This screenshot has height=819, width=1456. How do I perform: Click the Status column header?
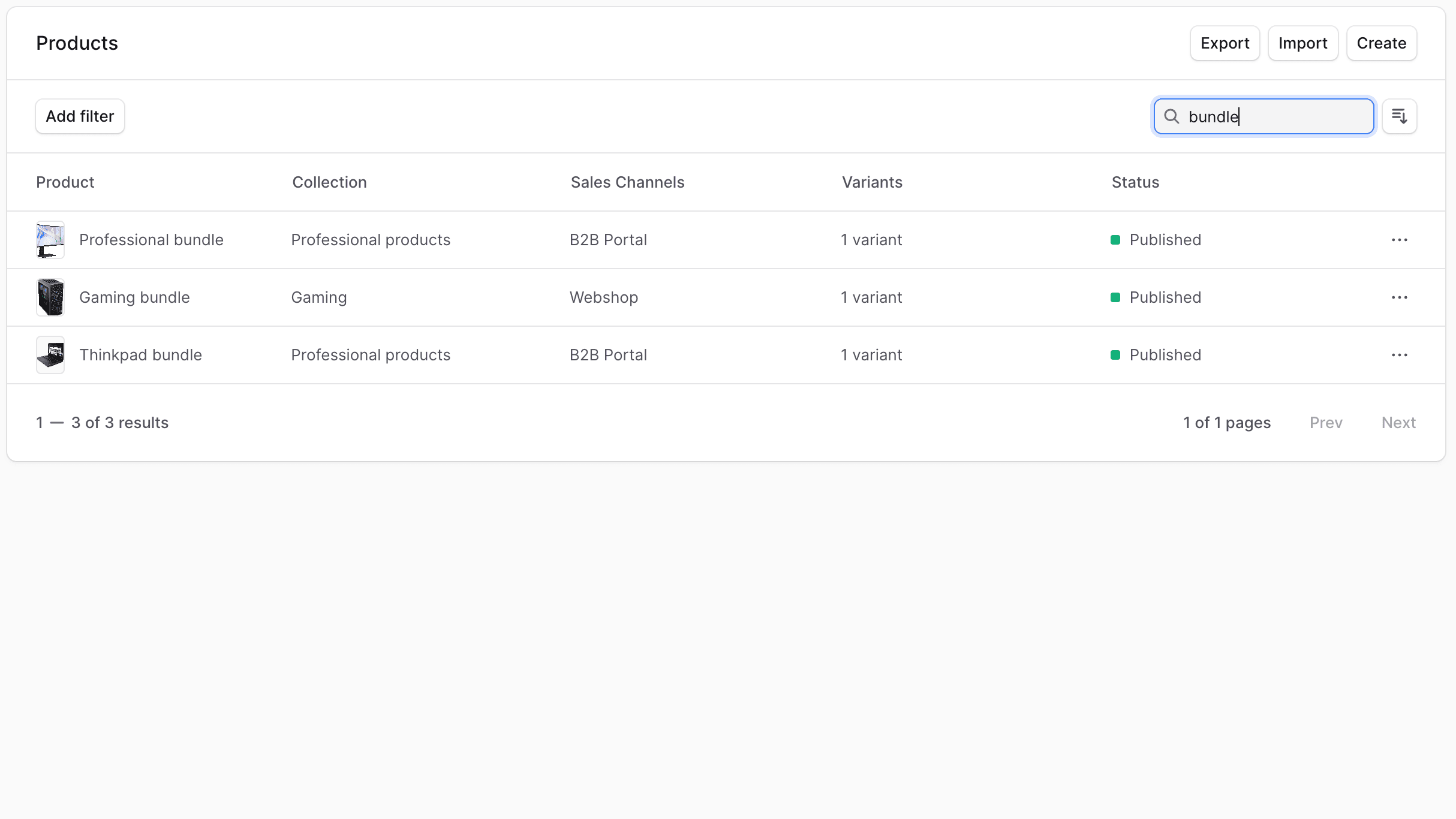click(x=1135, y=182)
